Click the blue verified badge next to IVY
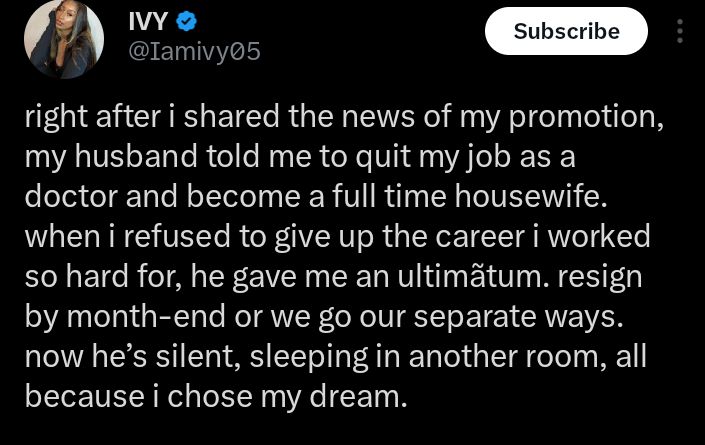This screenshot has width=705, height=445. coord(185,20)
